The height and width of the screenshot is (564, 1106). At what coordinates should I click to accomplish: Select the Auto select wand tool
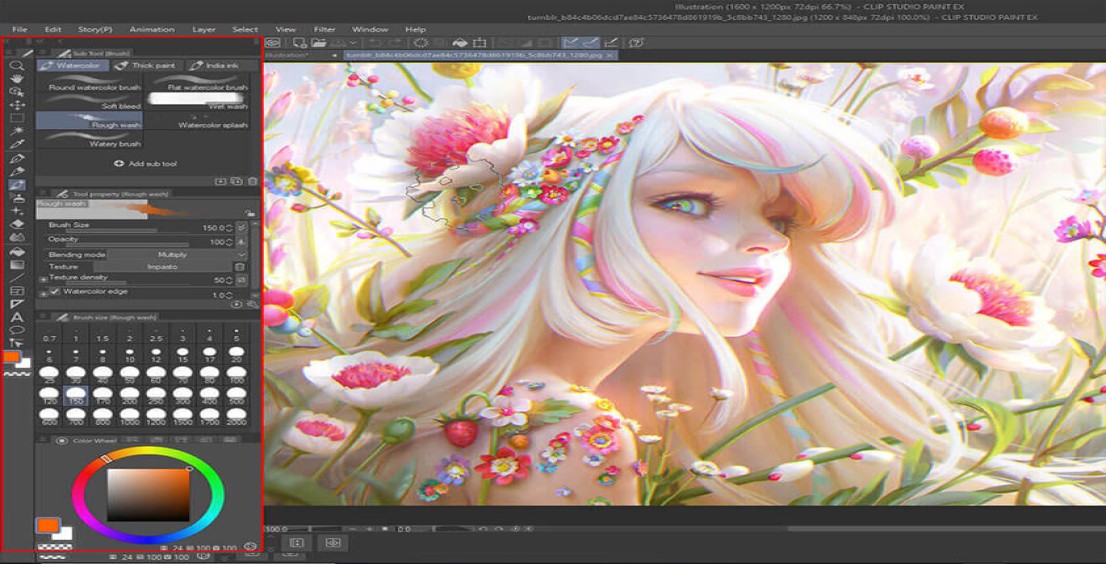[x=17, y=132]
